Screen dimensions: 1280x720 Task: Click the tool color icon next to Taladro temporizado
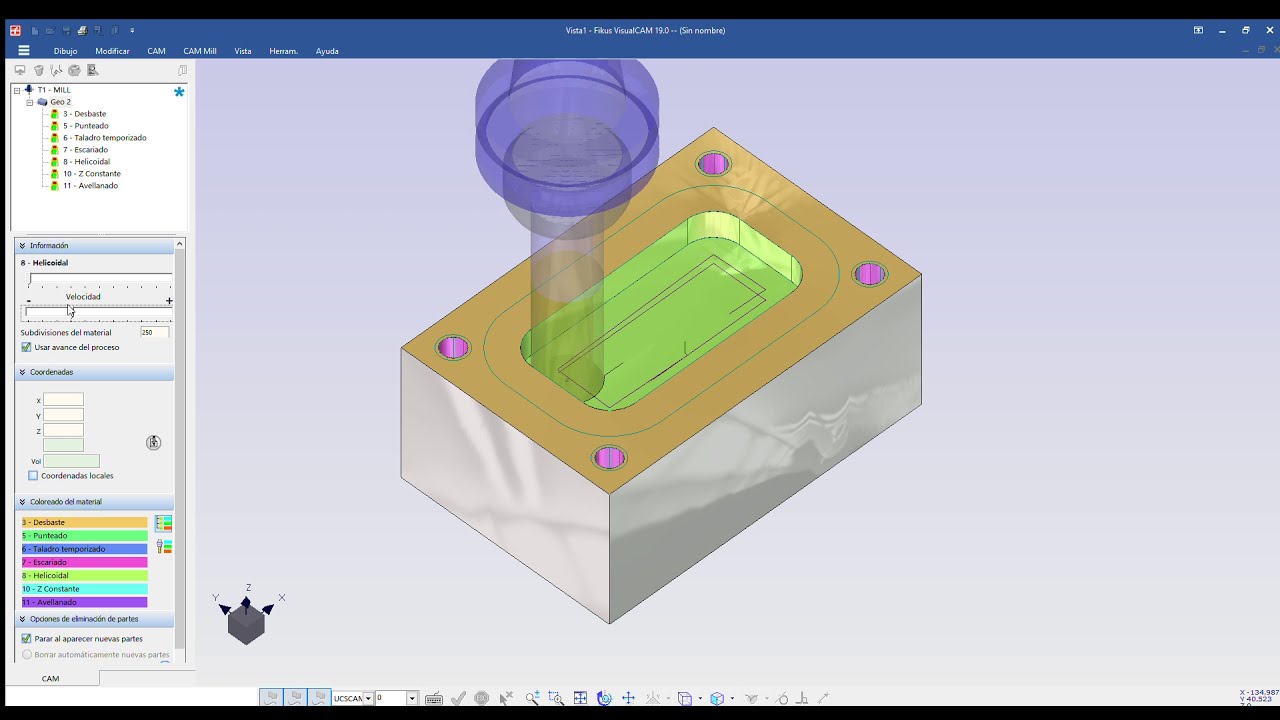tap(164, 547)
